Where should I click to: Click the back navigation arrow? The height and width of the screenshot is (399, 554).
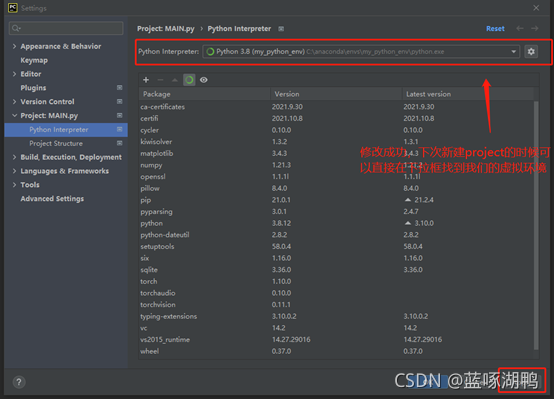[x=520, y=28]
